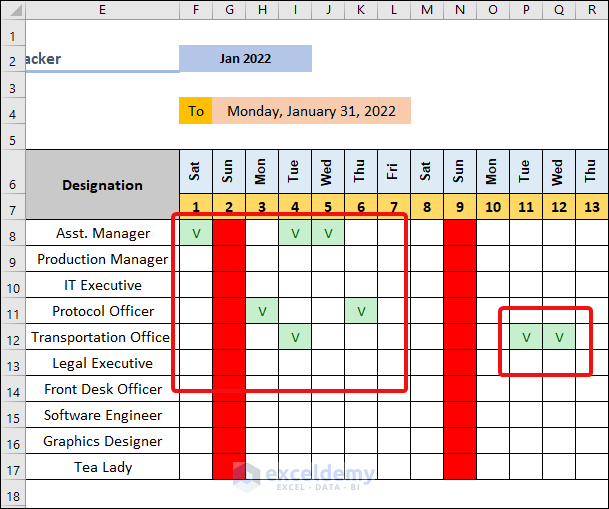This screenshot has height=509, width=609.
Task: Select the Tea Lady designation cell
Action: click(x=102, y=468)
